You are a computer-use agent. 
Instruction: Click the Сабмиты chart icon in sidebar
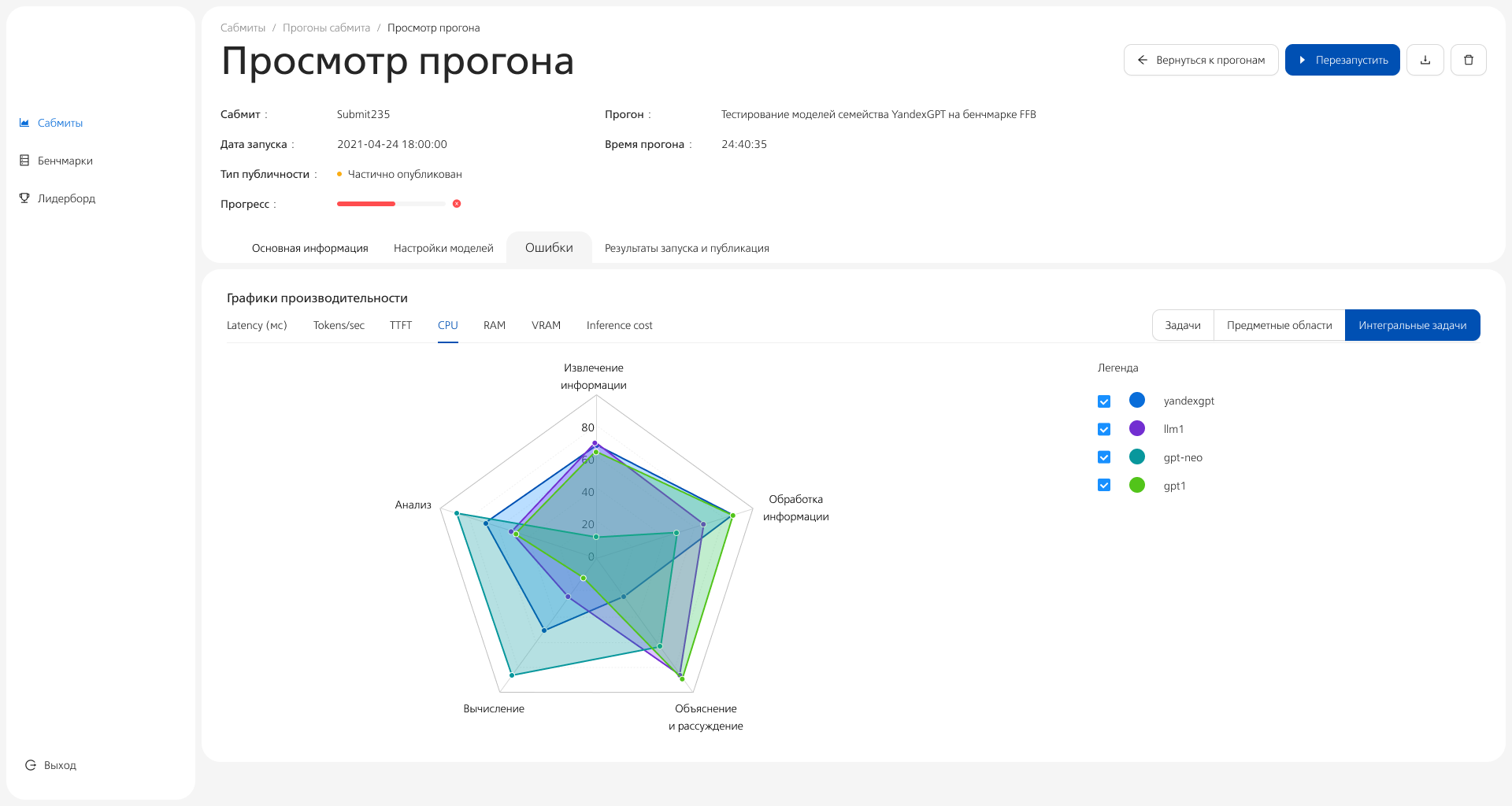[24, 123]
